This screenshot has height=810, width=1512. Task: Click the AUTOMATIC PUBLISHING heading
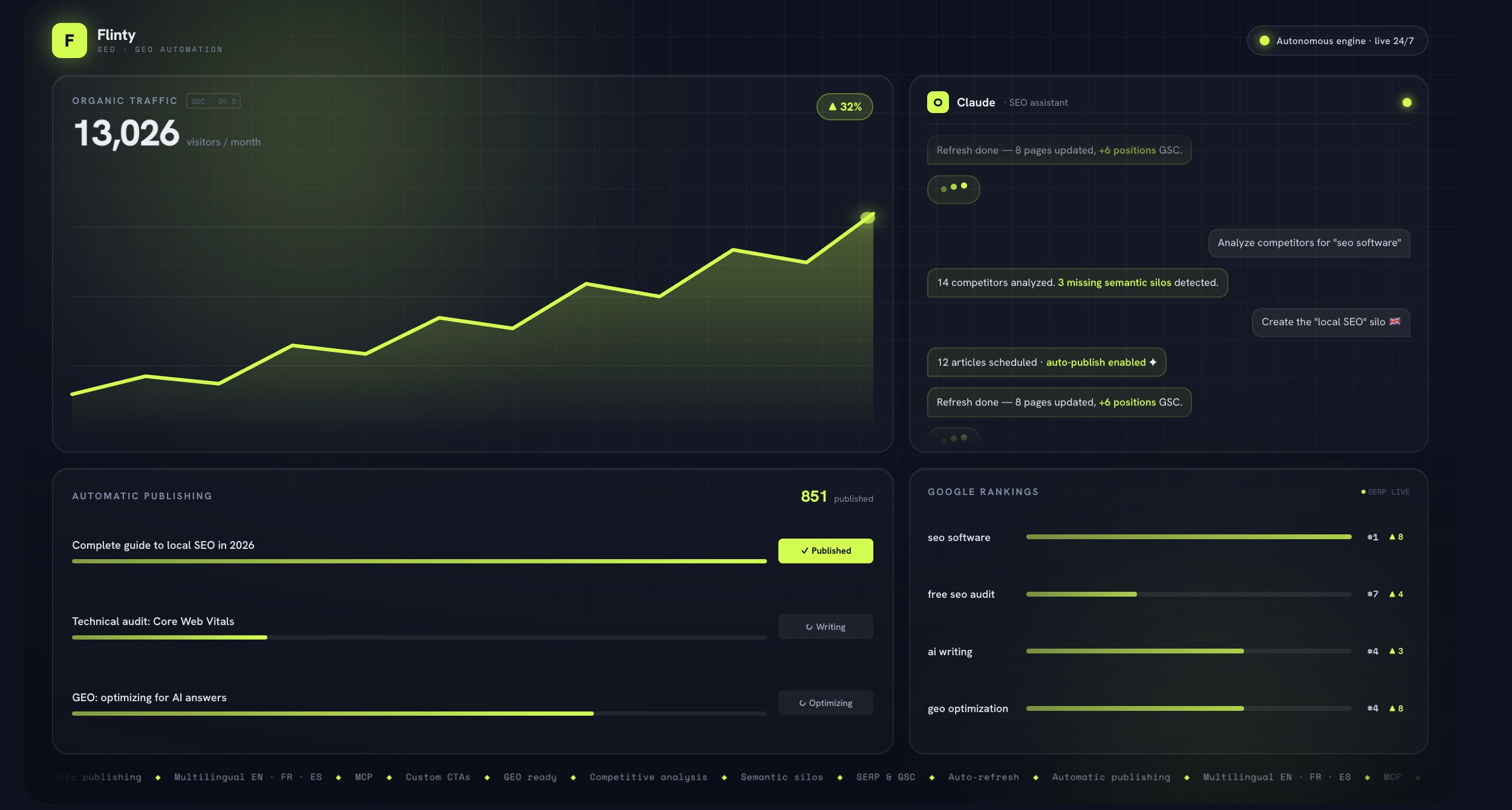click(x=142, y=496)
